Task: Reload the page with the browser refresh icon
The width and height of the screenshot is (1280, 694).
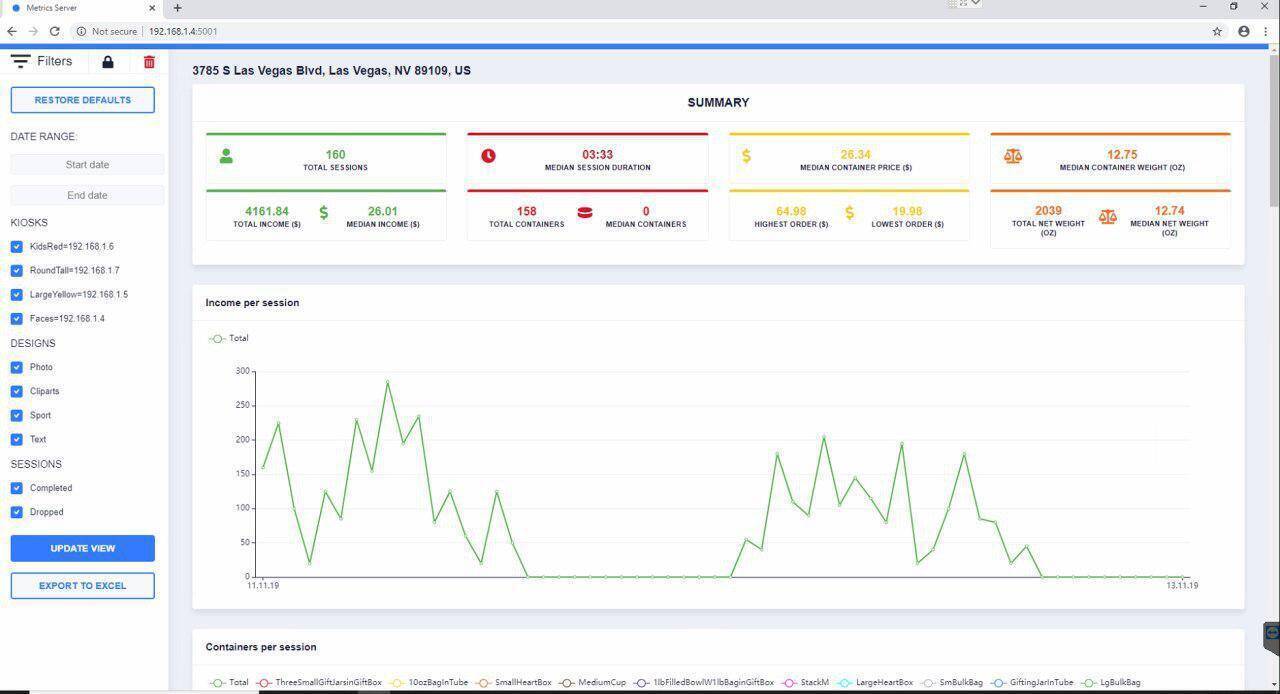Action: [55, 31]
